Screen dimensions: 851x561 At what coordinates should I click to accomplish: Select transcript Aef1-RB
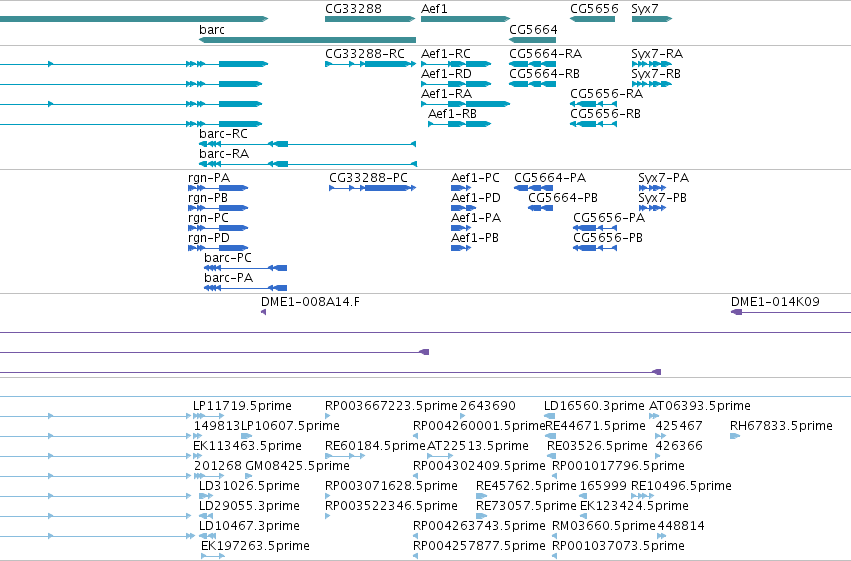pos(460,124)
